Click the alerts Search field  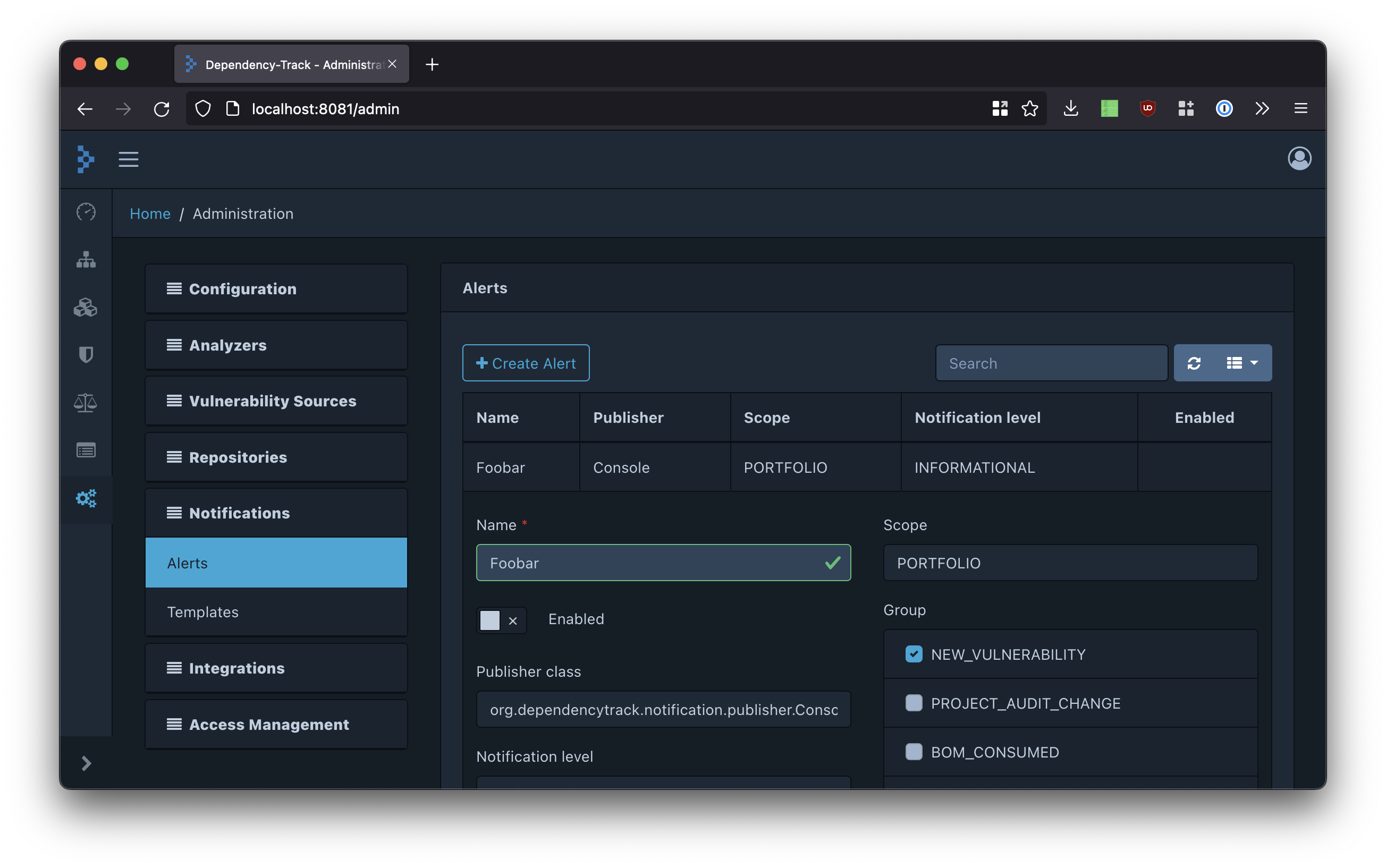click(1051, 363)
